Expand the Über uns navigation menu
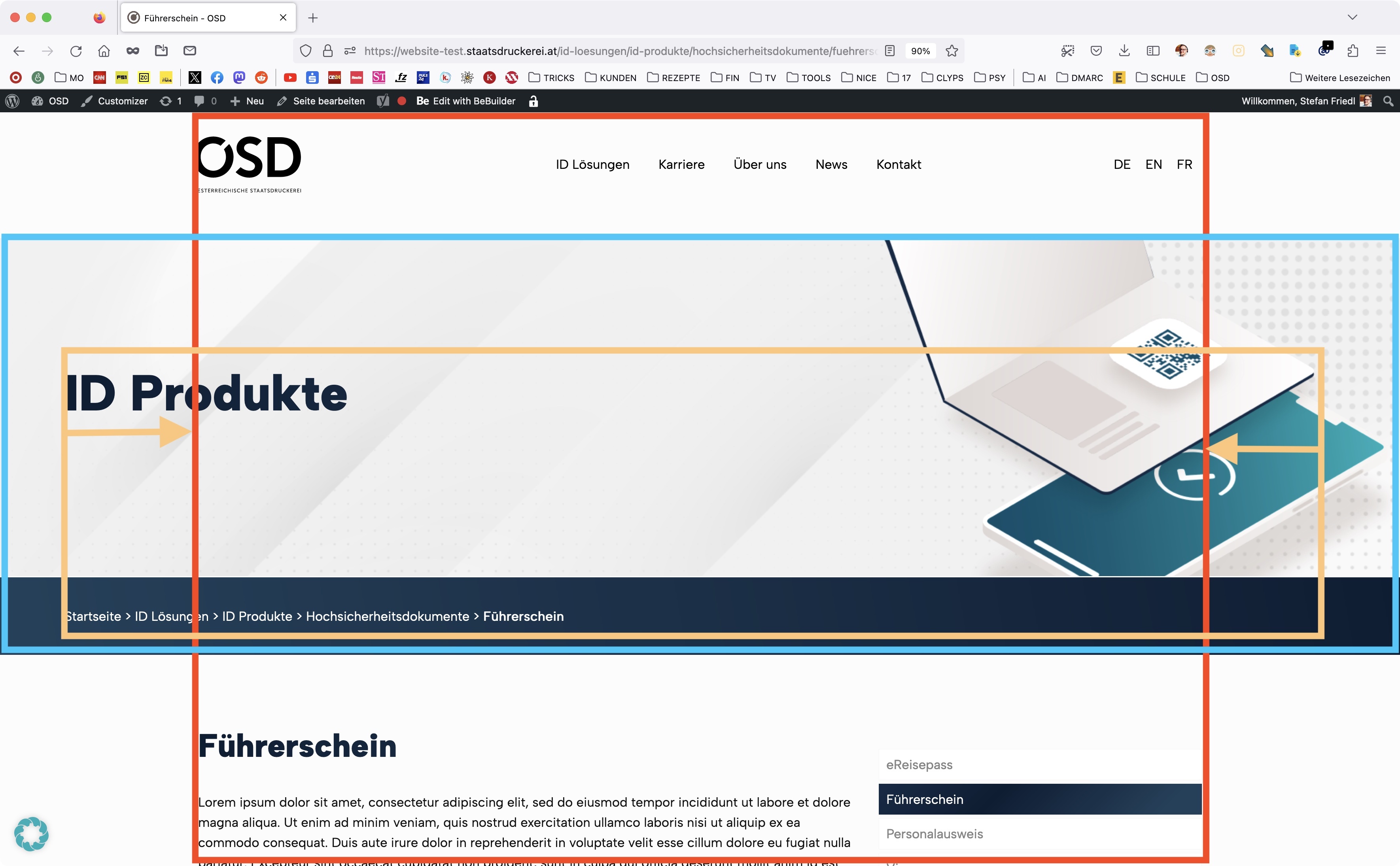Screen dimensions: 1400x866 (x=760, y=164)
